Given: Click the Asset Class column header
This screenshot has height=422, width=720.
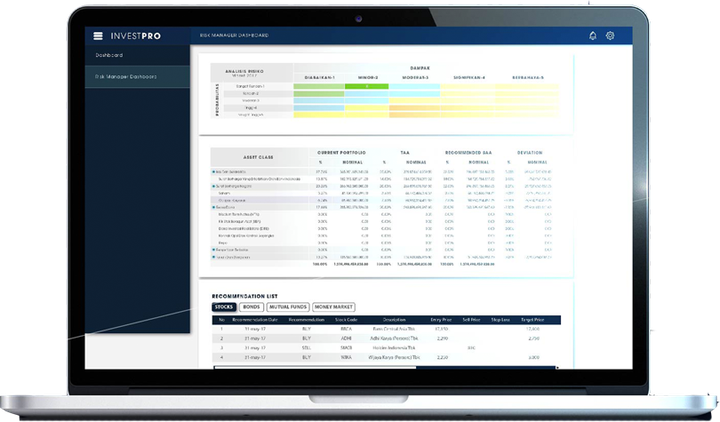Looking at the screenshot, I should [x=258, y=157].
